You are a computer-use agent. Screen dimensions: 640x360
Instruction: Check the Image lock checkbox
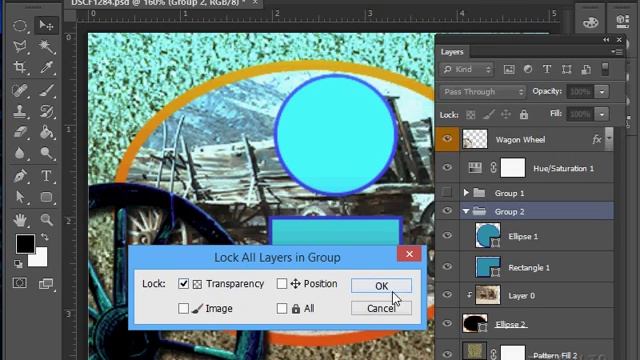183,309
